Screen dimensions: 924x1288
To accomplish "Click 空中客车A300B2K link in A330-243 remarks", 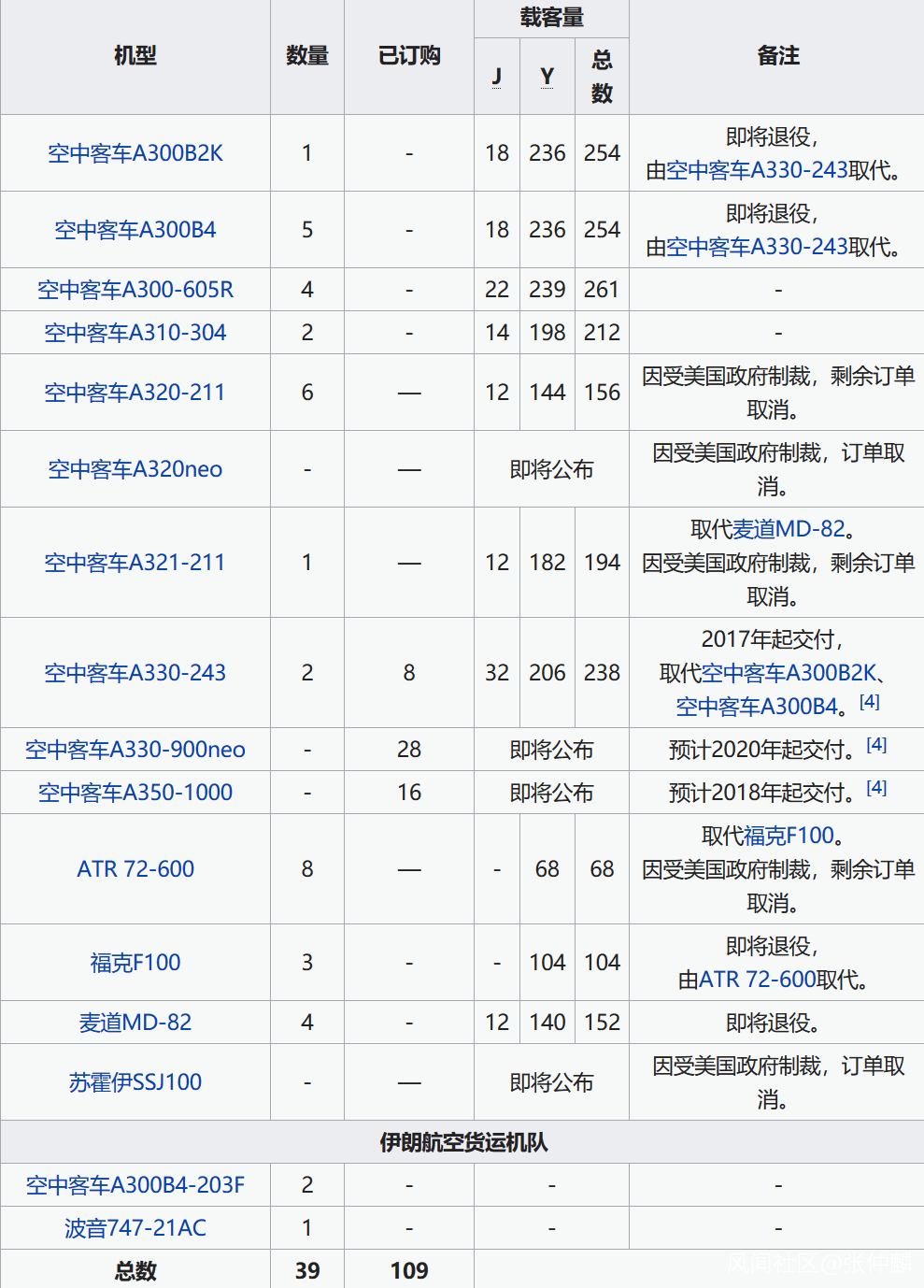I will 789,673.
